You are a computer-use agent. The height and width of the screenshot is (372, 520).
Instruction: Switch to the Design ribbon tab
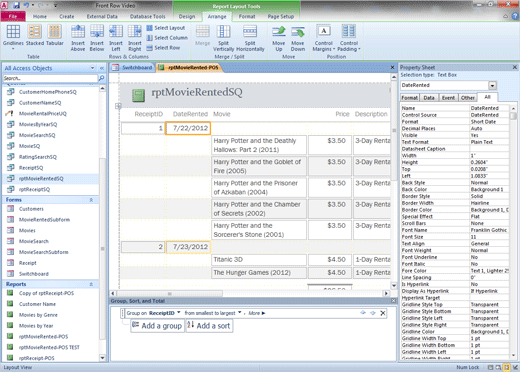(187, 16)
